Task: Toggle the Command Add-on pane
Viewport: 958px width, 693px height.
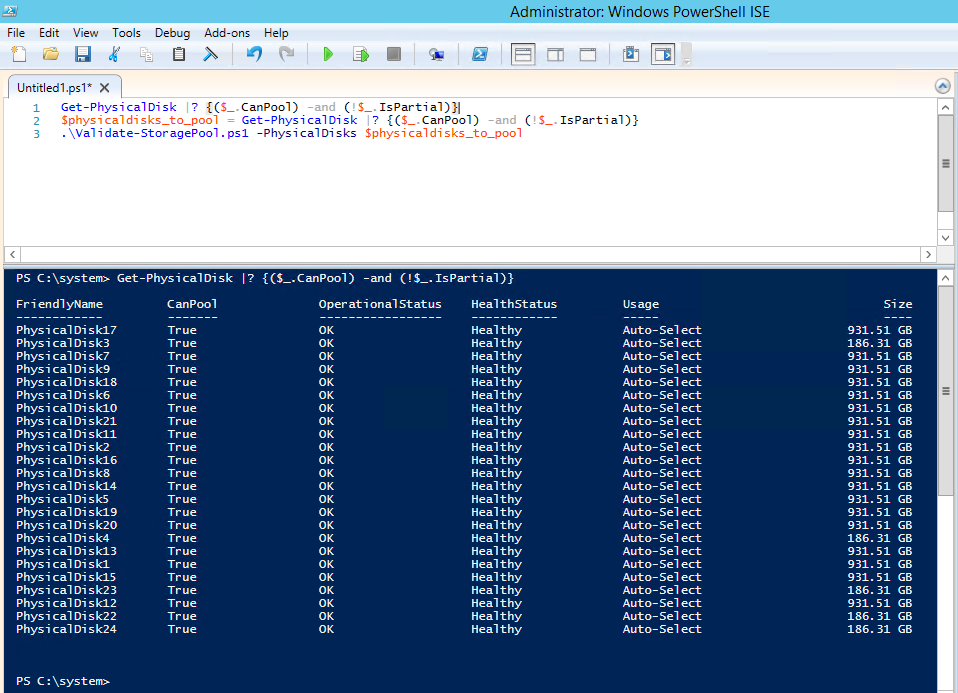Action: pyautogui.click(x=663, y=54)
